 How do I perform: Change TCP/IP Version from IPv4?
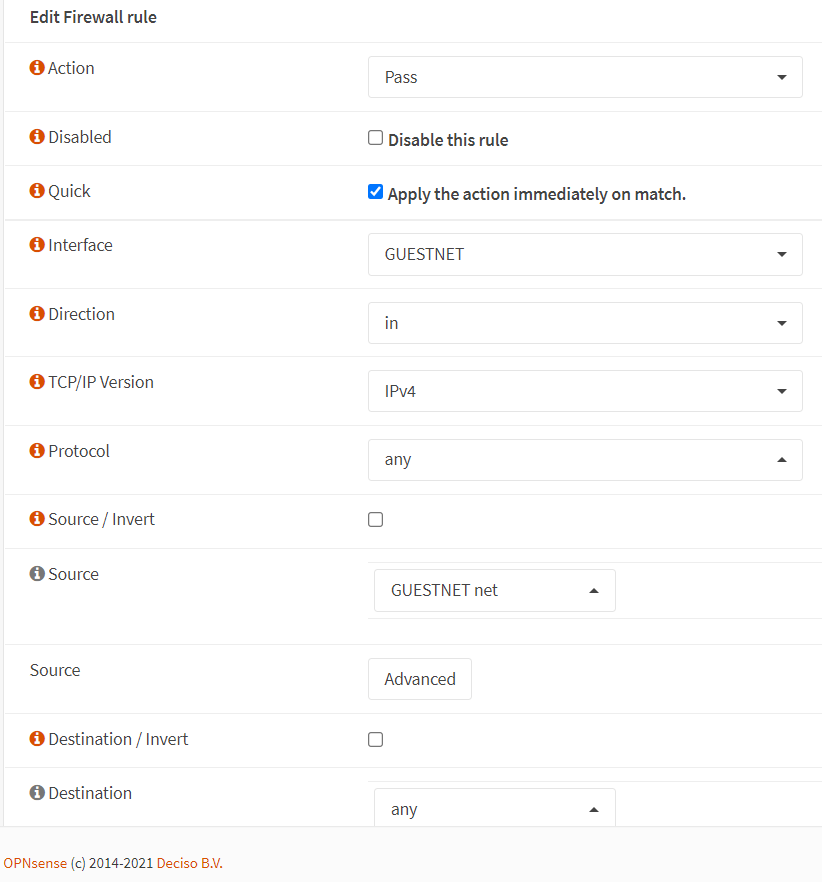tap(585, 391)
